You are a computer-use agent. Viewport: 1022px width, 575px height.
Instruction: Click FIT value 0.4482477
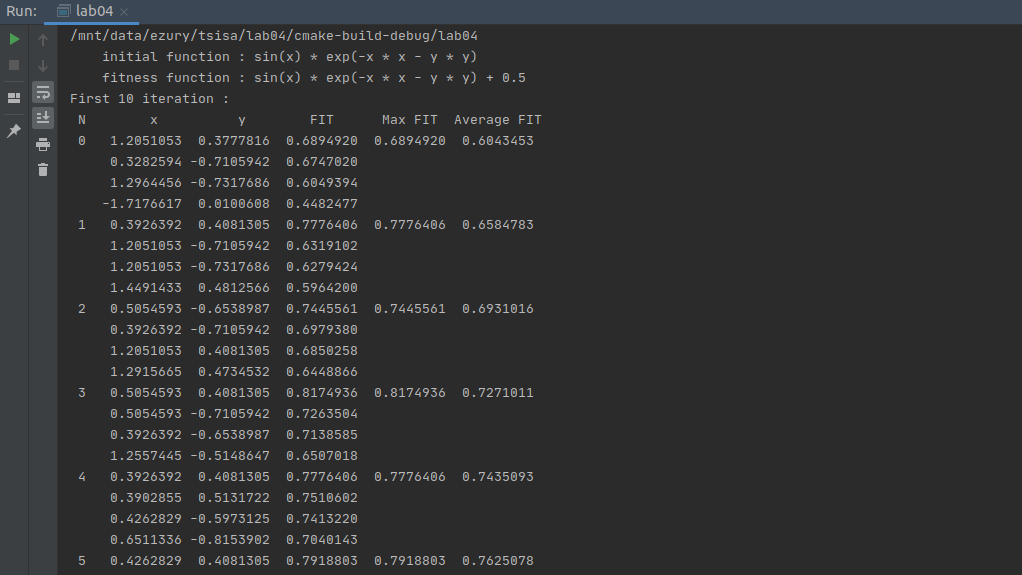[321, 204]
